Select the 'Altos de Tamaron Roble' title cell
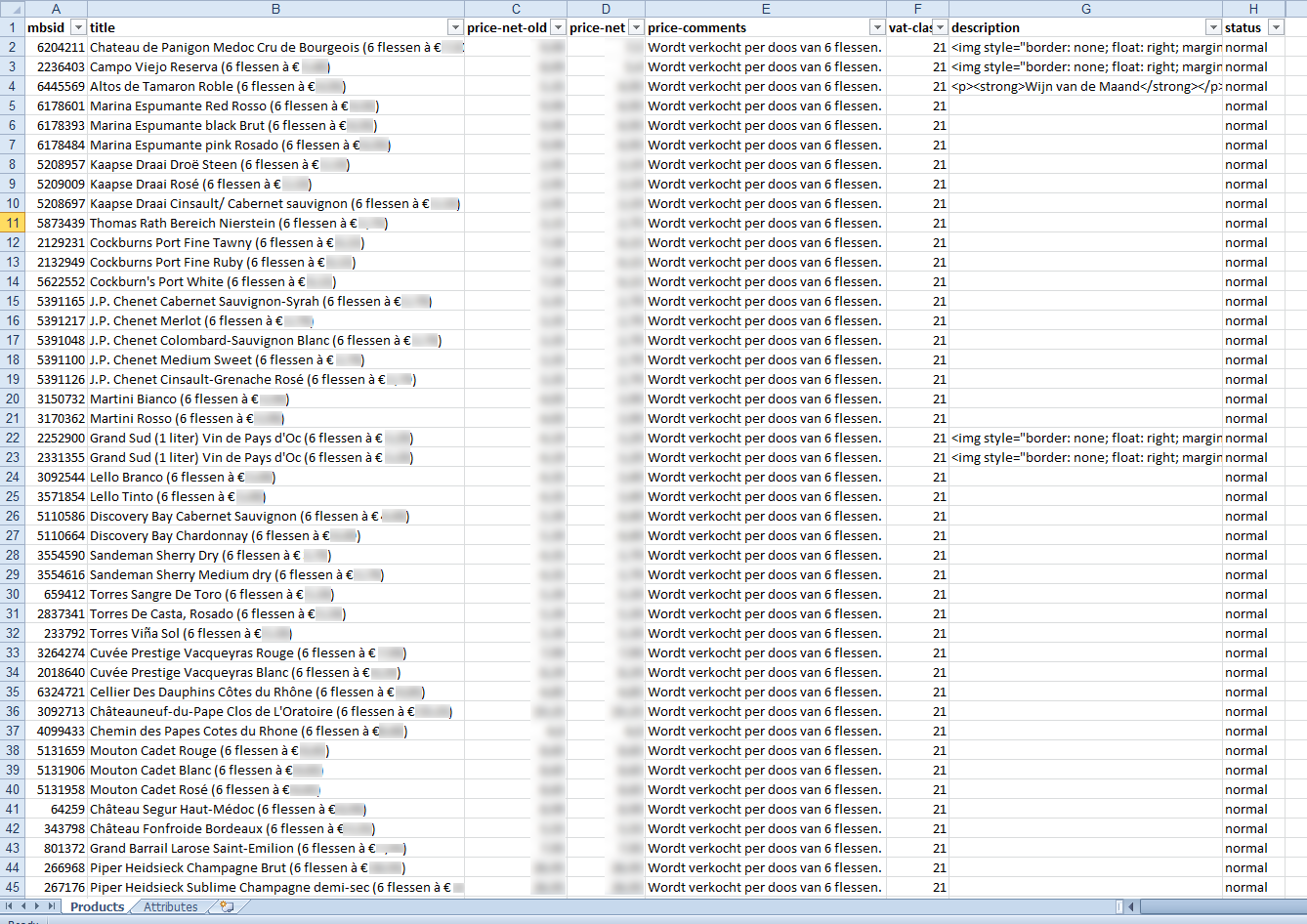 coord(275,86)
